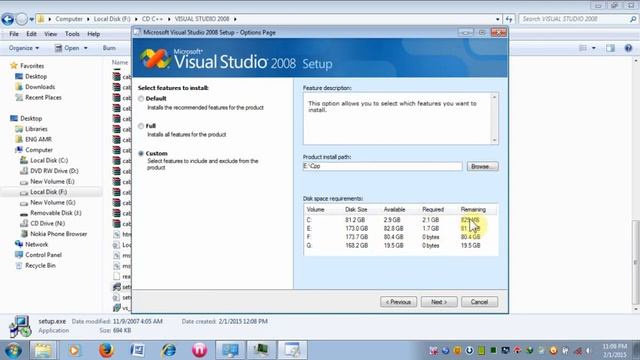Refresh the Explorer address bar location
This screenshot has width=640, height=360.
[x=509, y=19]
